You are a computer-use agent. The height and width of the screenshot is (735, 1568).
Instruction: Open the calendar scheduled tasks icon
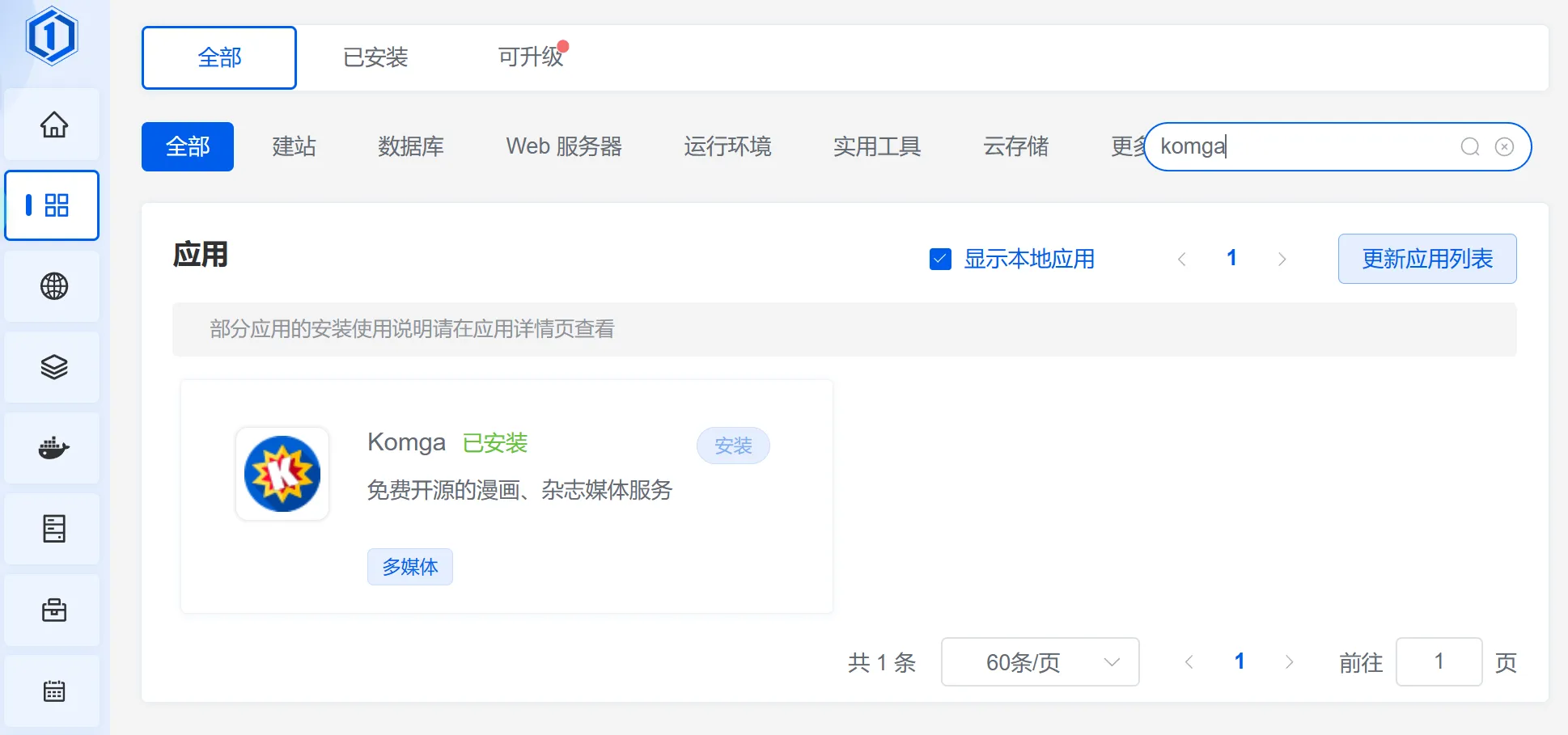tap(53, 691)
